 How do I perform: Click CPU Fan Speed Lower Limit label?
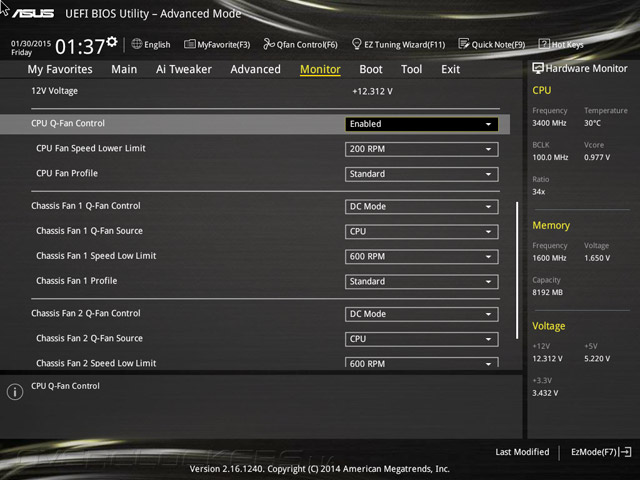[x=91, y=148]
